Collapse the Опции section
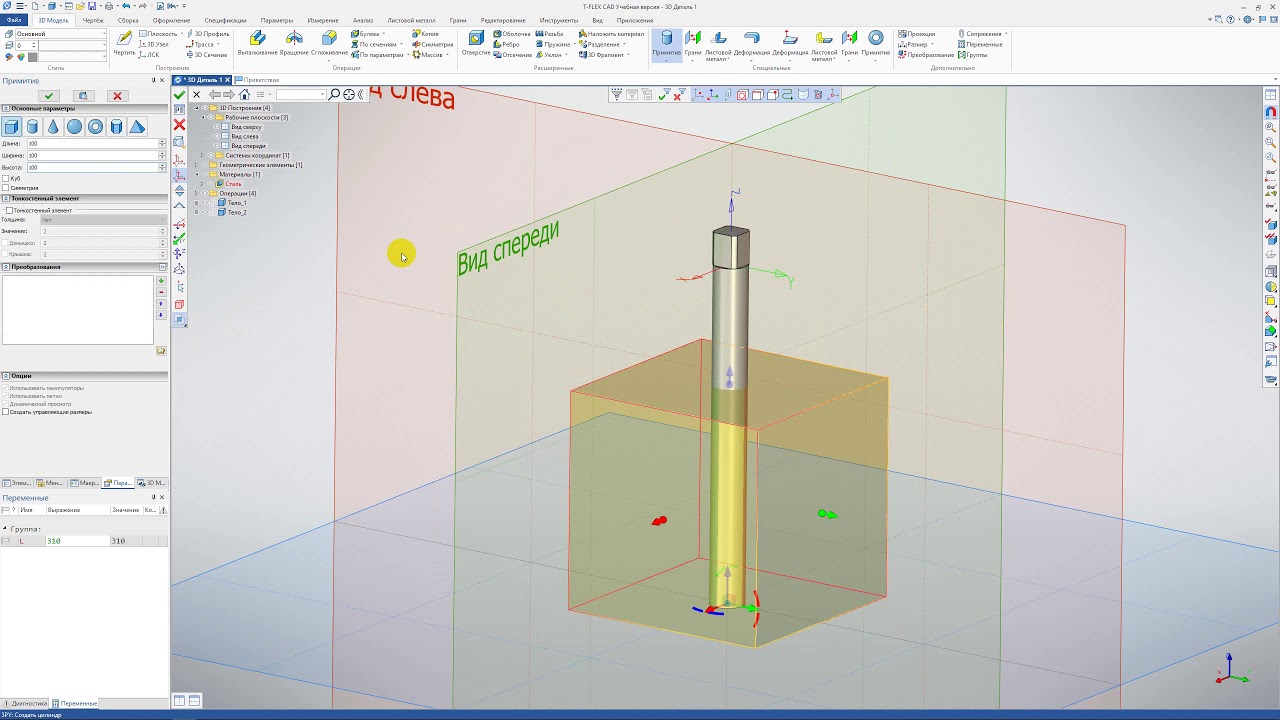Image resolution: width=1280 pixels, height=720 pixels. click(5, 376)
